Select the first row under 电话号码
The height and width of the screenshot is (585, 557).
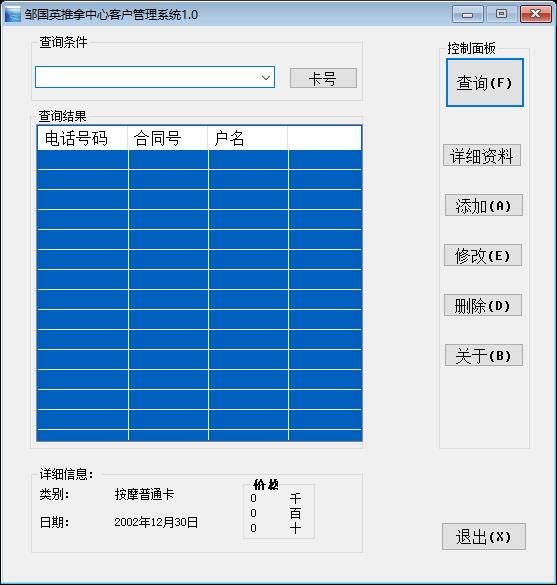pos(82,160)
